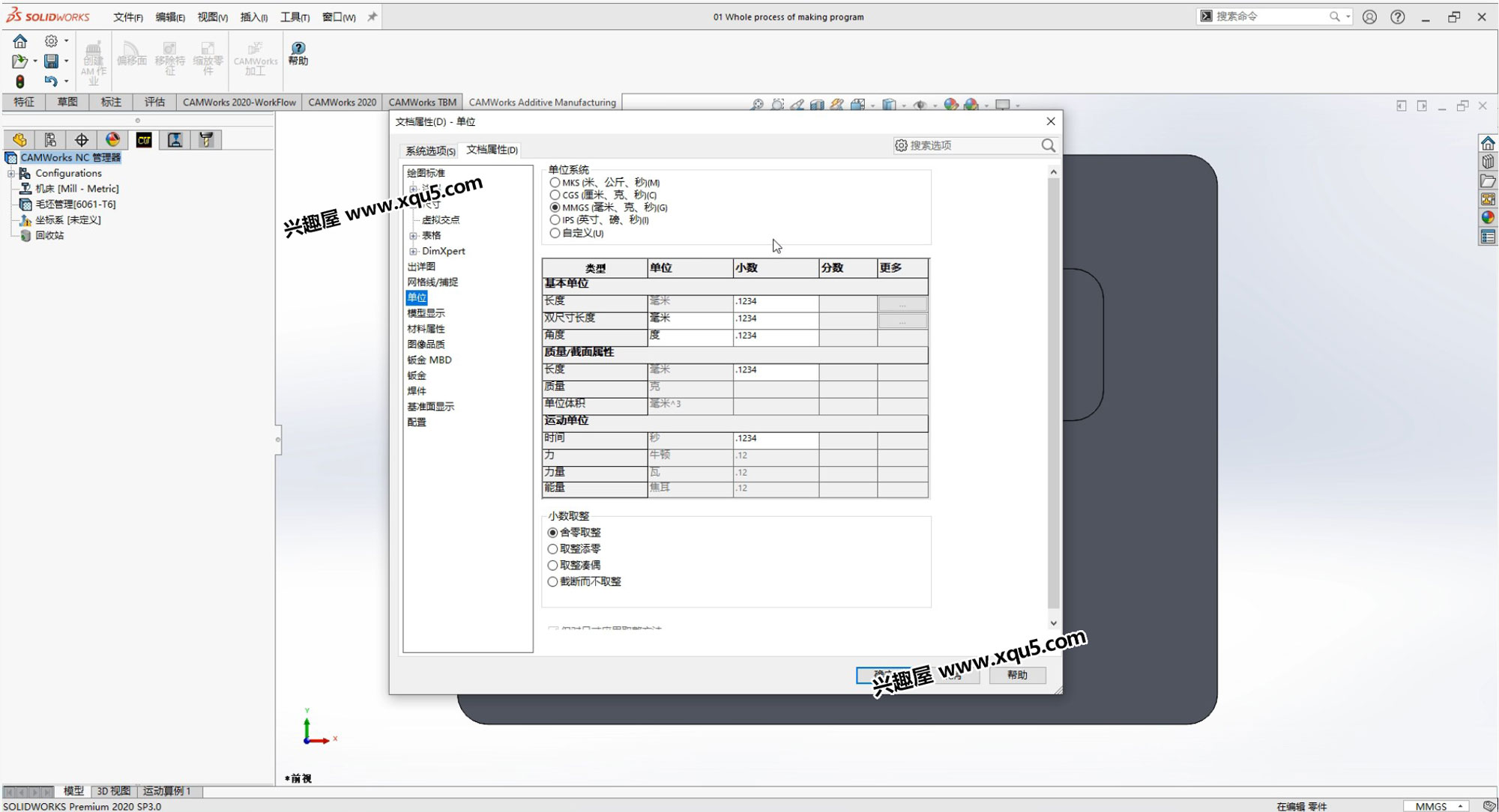1499x812 pixels.
Task: Expand the DimXpert node in options tree
Action: (413, 251)
